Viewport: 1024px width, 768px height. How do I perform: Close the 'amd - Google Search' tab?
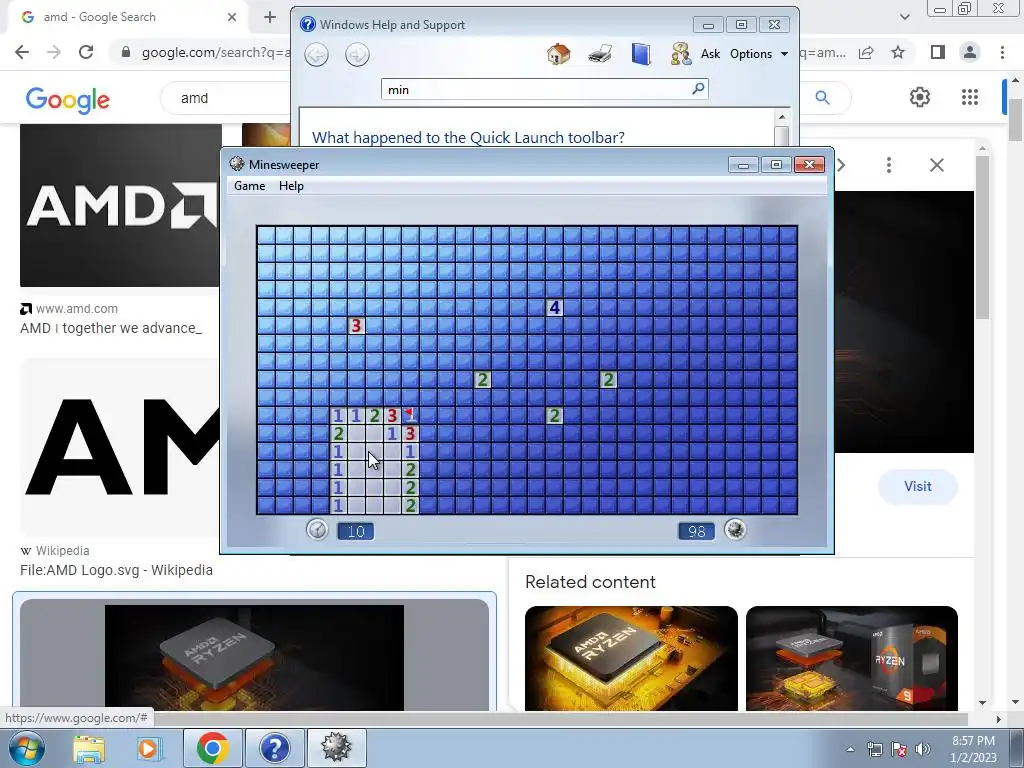[232, 17]
